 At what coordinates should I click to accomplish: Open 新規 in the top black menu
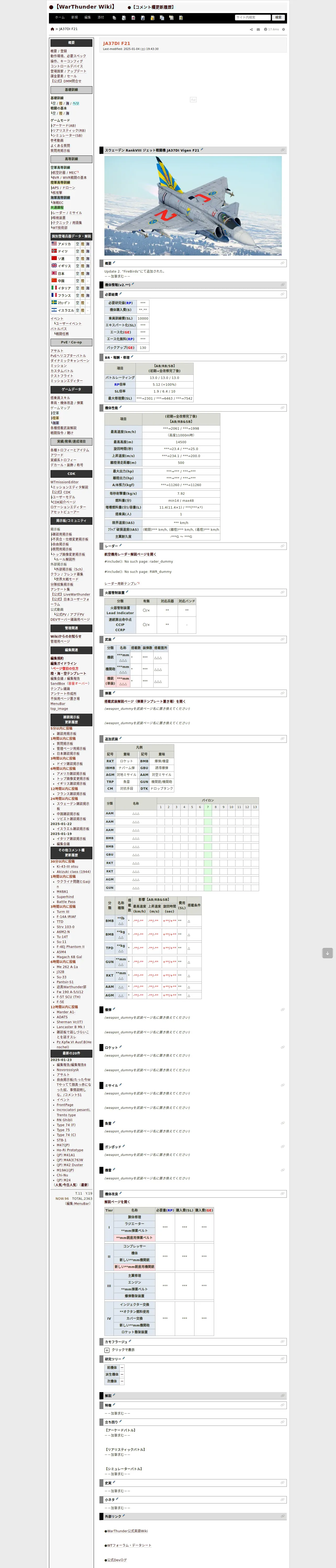pyautogui.click(x=74, y=18)
